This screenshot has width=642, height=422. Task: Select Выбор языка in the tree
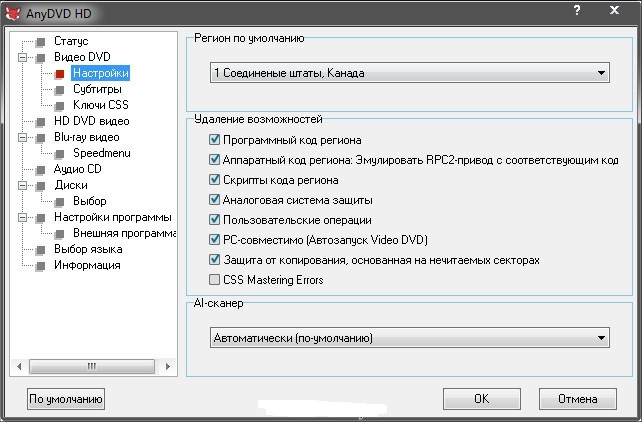[x=88, y=249]
